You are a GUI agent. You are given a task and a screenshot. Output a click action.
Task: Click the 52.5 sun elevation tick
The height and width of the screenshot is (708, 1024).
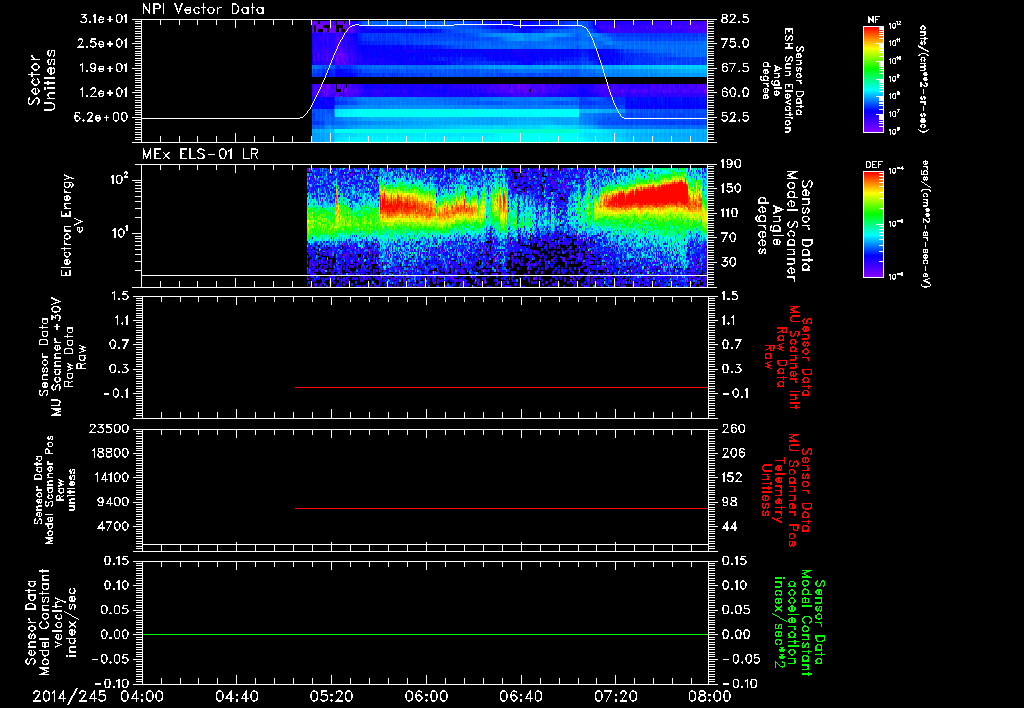(735, 117)
